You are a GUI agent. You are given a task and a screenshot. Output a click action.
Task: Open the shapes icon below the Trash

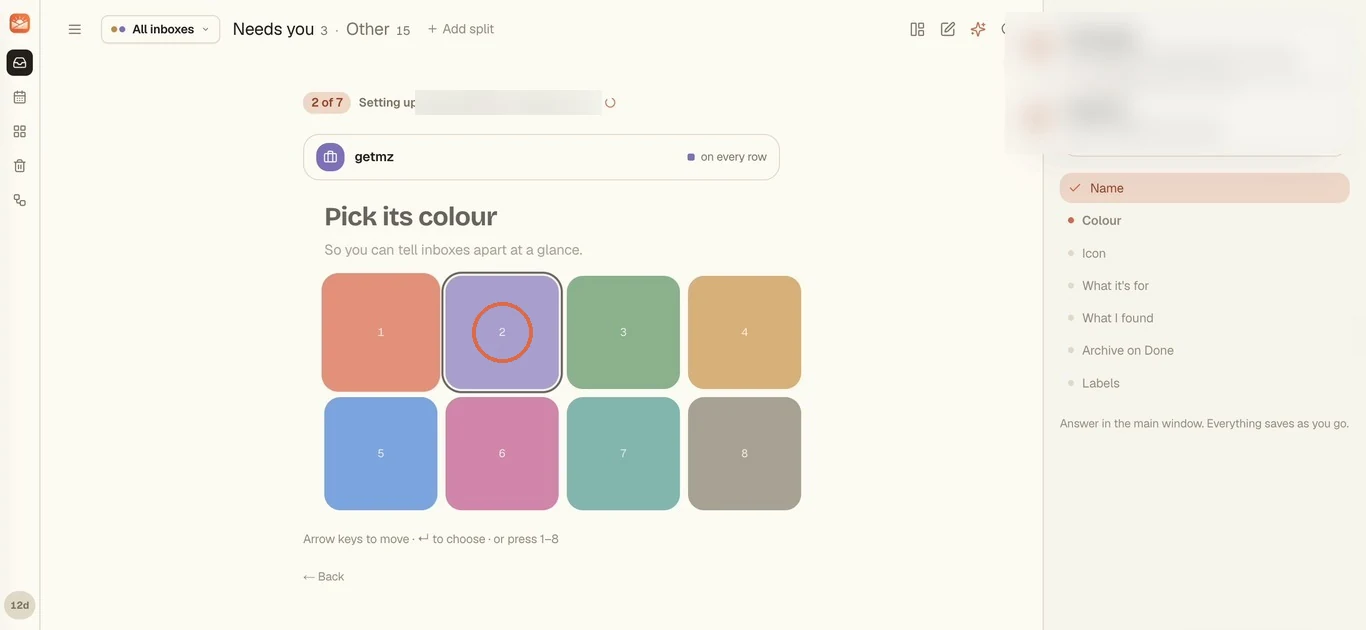click(19, 200)
